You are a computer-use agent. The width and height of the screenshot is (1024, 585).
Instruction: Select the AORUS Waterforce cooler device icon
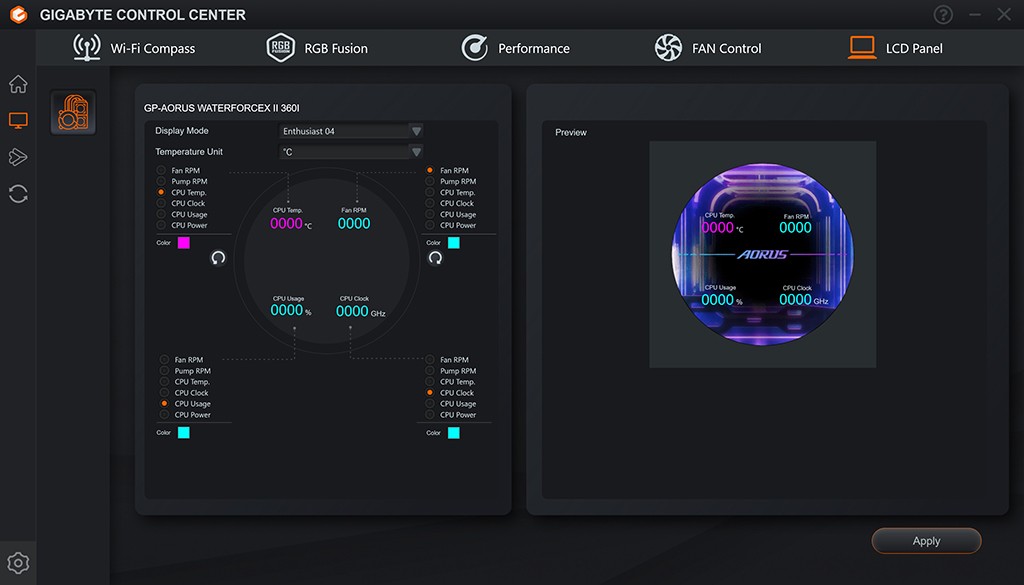[x=73, y=112]
